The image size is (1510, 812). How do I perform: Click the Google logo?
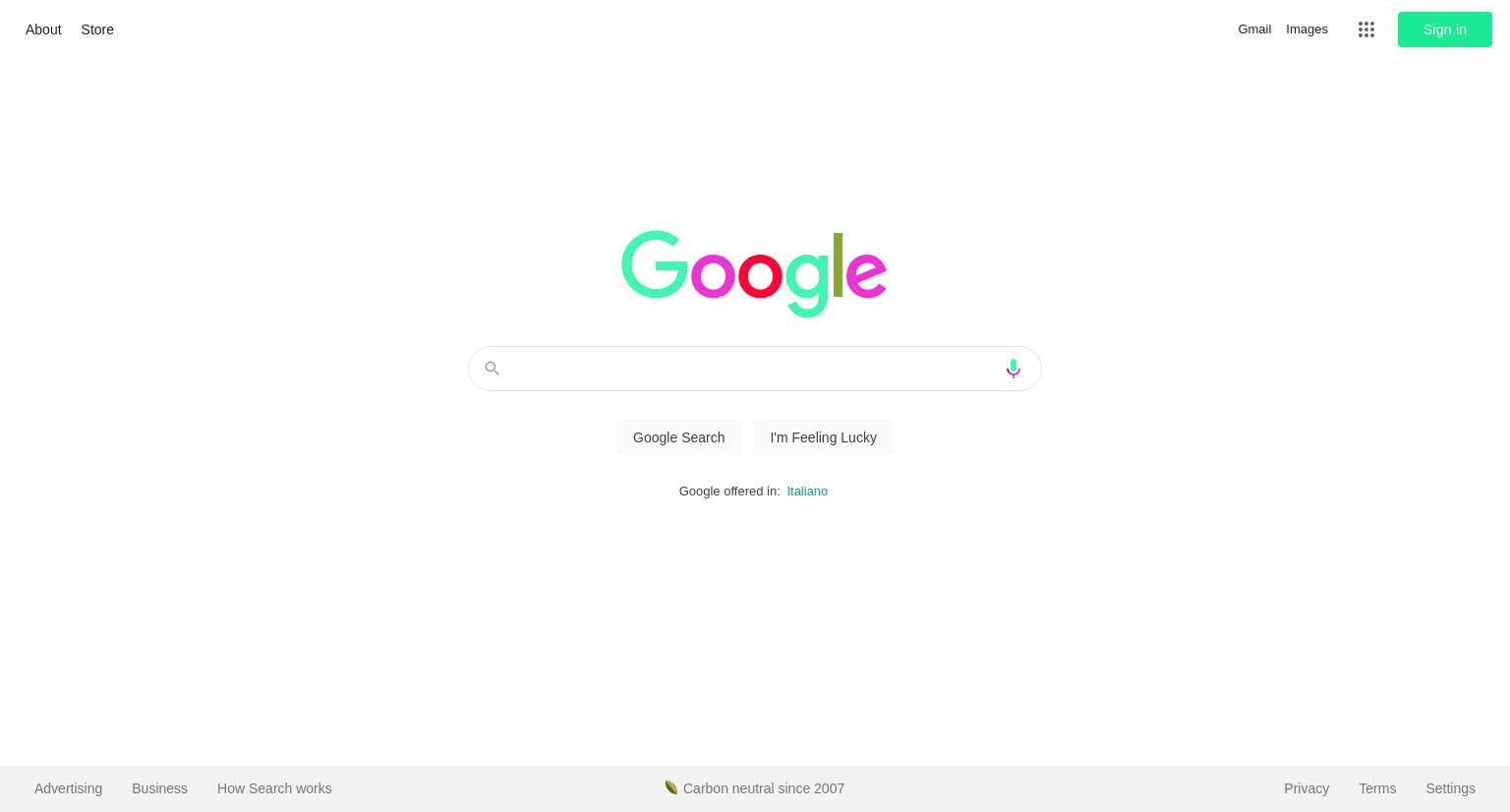coord(754,273)
